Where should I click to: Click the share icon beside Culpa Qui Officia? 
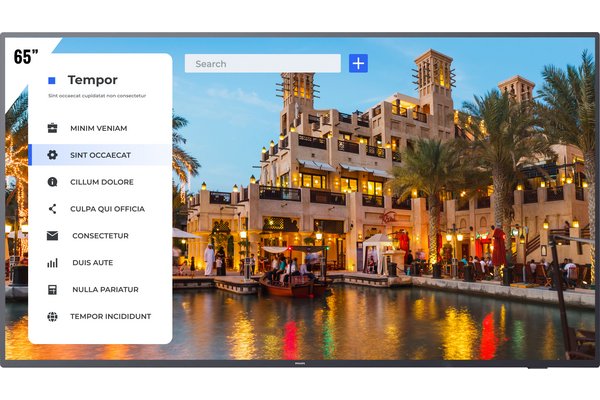point(52,209)
